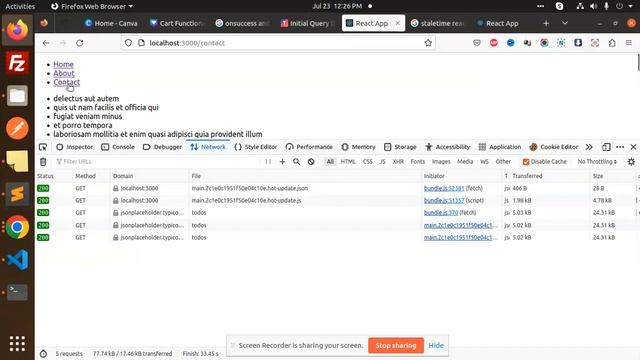Launch Postman from the dock
The height and width of the screenshot is (360, 640).
point(17,128)
